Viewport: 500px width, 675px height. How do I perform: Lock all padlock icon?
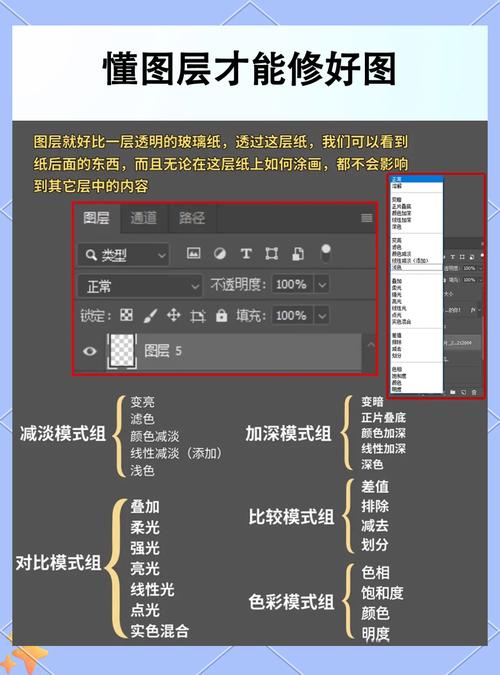pyautogui.click(x=221, y=316)
